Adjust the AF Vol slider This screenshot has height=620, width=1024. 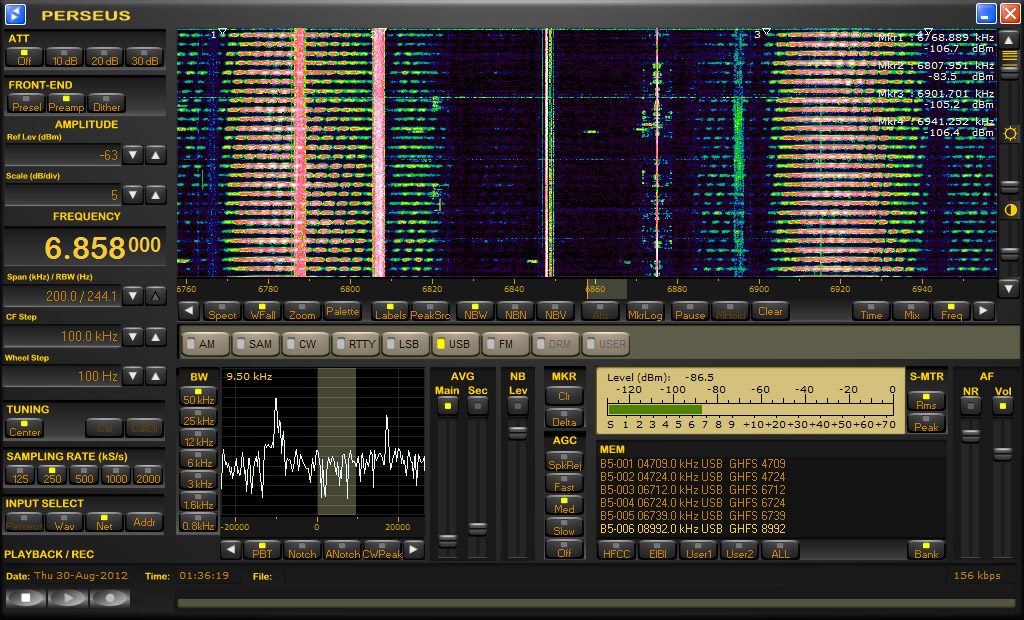pyautogui.click(x=1002, y=454)
